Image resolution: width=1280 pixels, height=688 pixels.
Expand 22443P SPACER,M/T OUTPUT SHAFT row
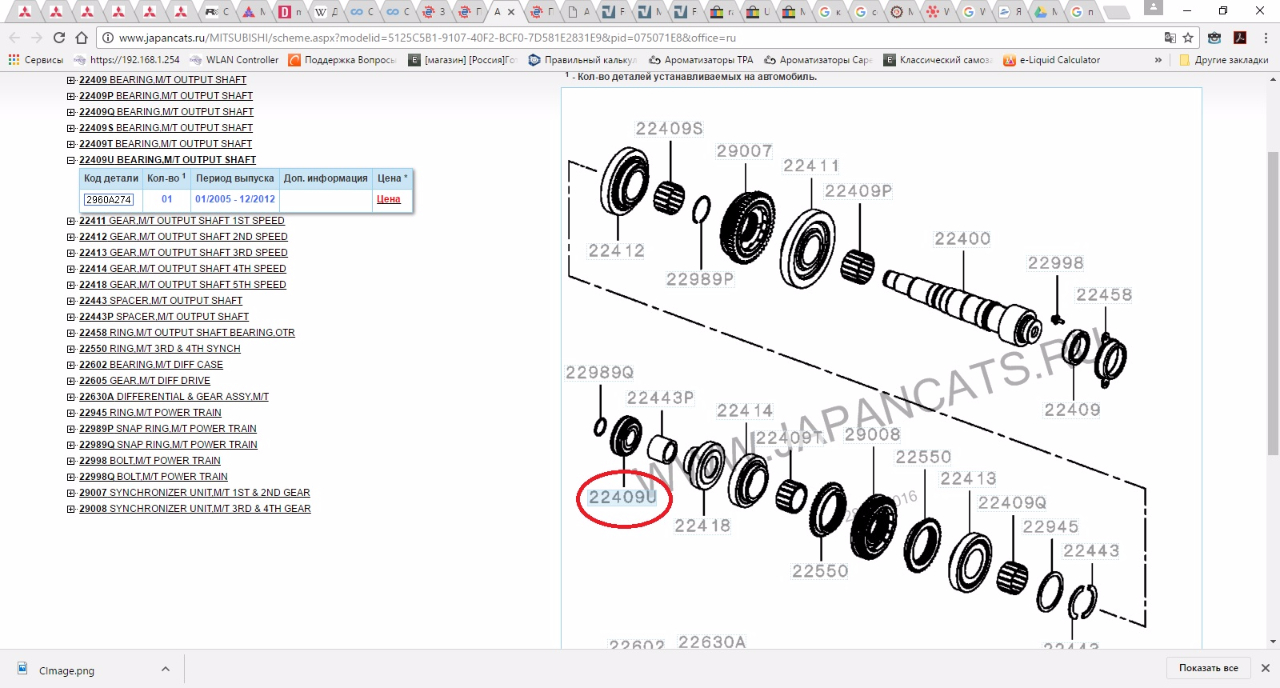click(71, 317)
